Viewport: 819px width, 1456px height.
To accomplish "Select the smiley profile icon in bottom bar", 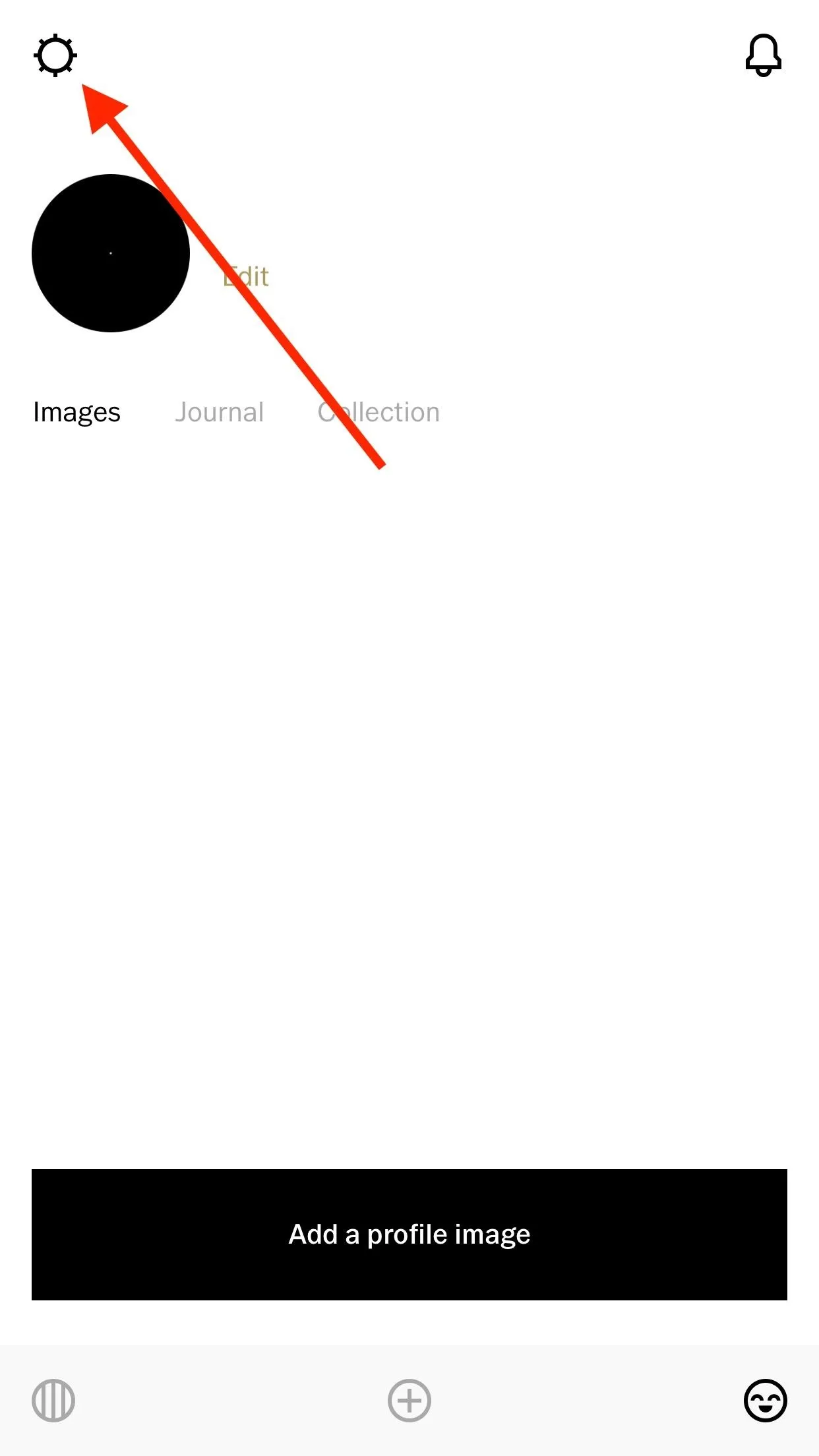I will [x=766, y=1400].
